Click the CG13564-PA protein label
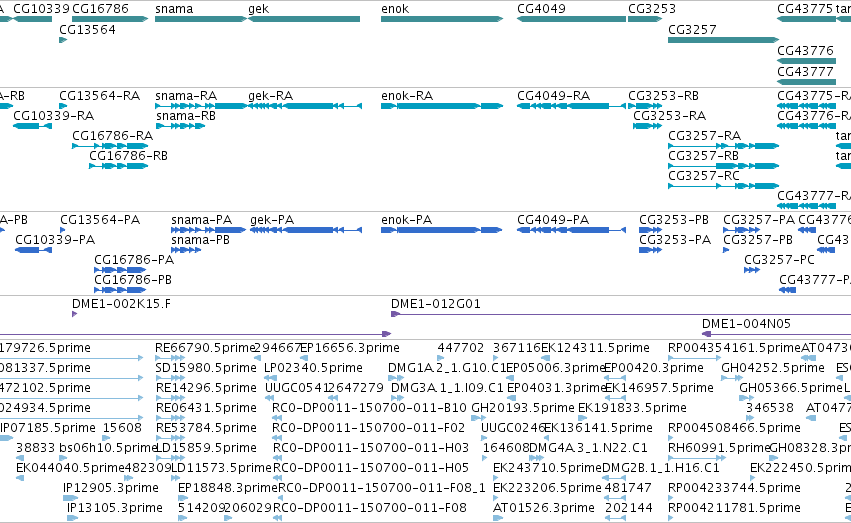The width and height of the screenshot is (851, 523). pyautogui.click(x=100, y=220)
